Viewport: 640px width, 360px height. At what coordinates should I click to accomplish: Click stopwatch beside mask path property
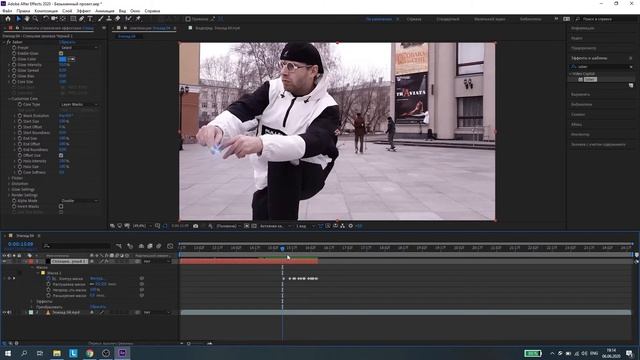click(49, 278)
